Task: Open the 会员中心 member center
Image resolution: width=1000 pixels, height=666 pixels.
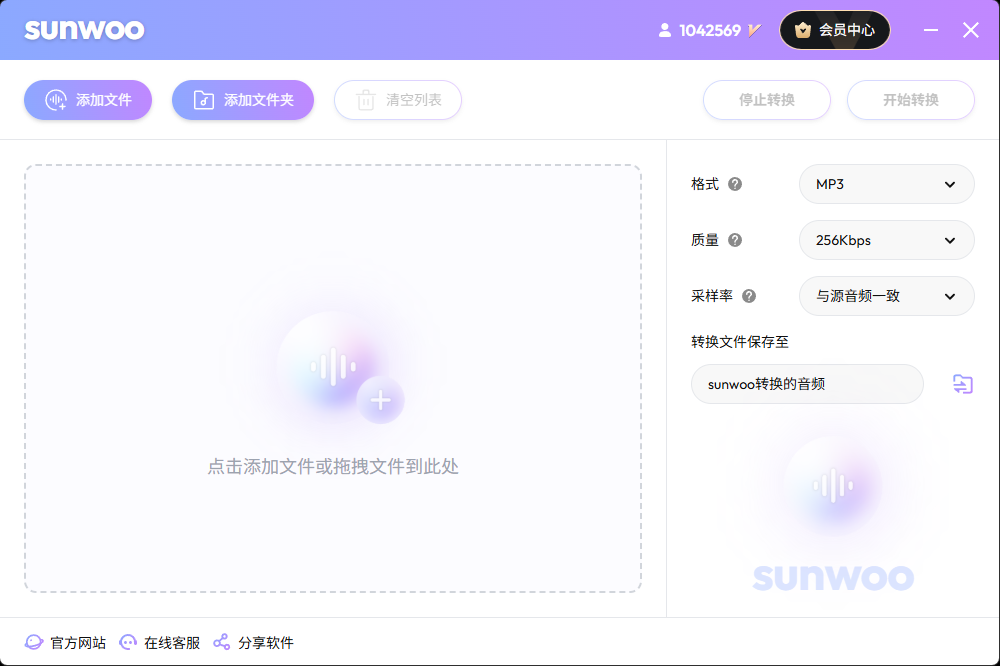Action: click(x=835, y=30)
